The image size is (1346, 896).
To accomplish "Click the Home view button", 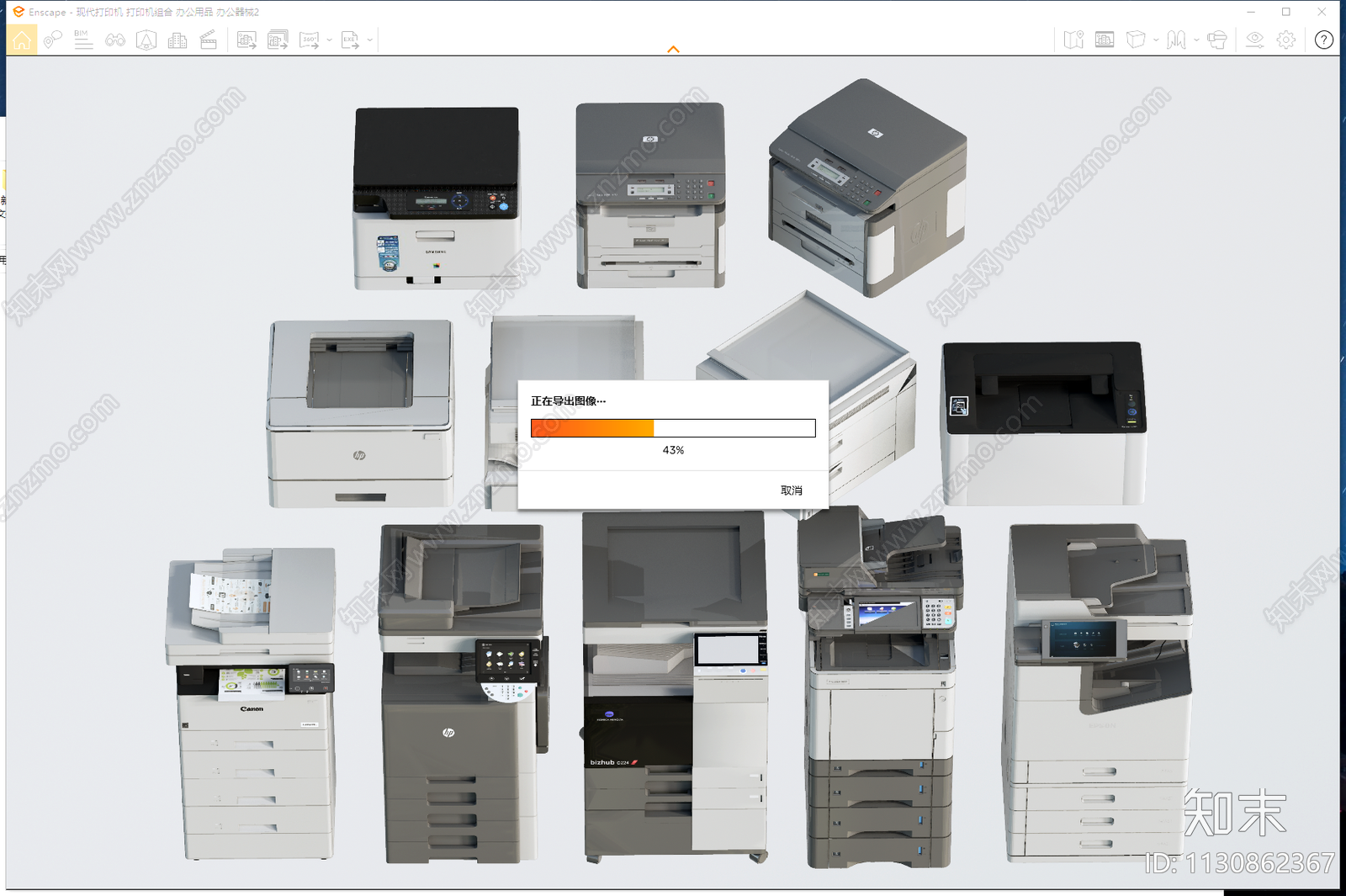I will [x=21, y=40].
